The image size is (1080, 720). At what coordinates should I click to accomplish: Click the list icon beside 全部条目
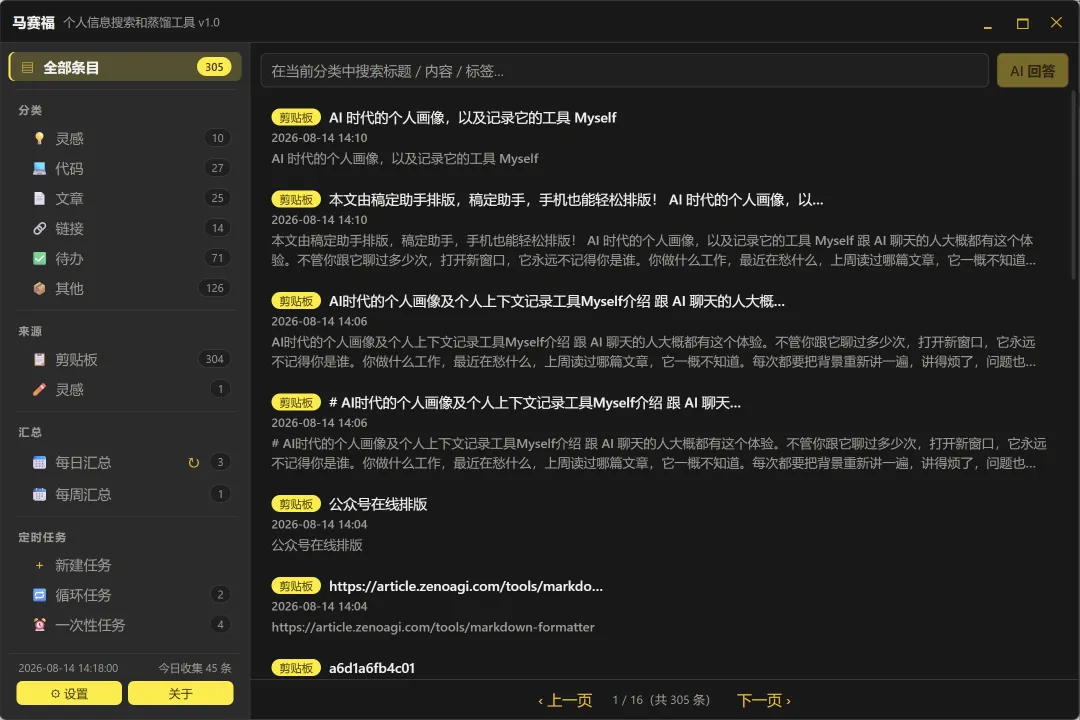(28, 68)
